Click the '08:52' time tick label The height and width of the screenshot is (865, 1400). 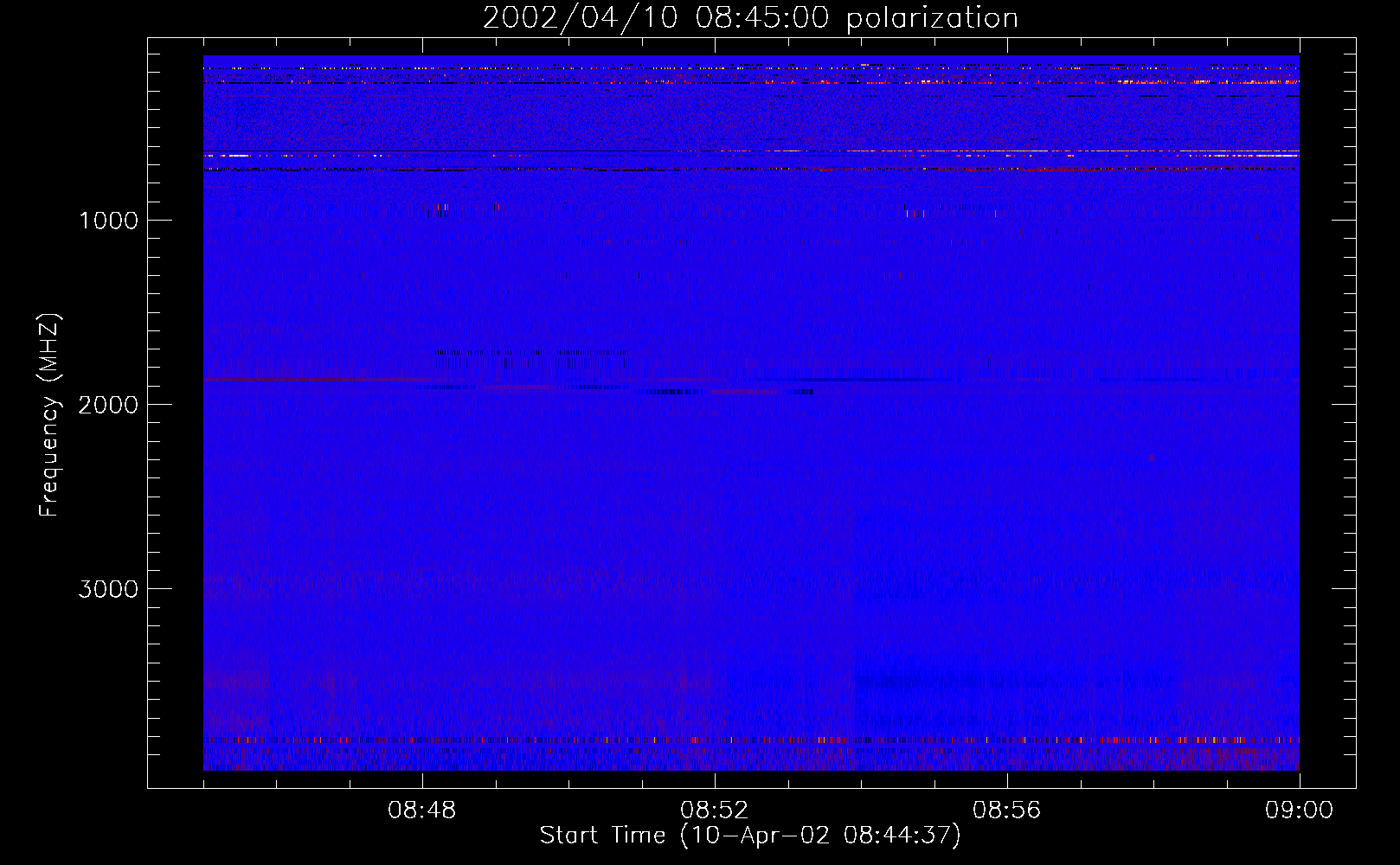pos(715,811)
